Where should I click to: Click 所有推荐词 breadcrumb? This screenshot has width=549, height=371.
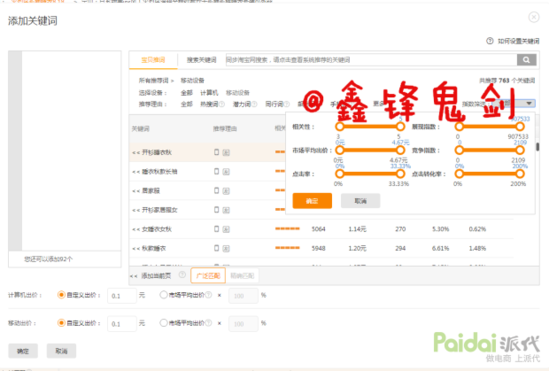coord(153,80)
